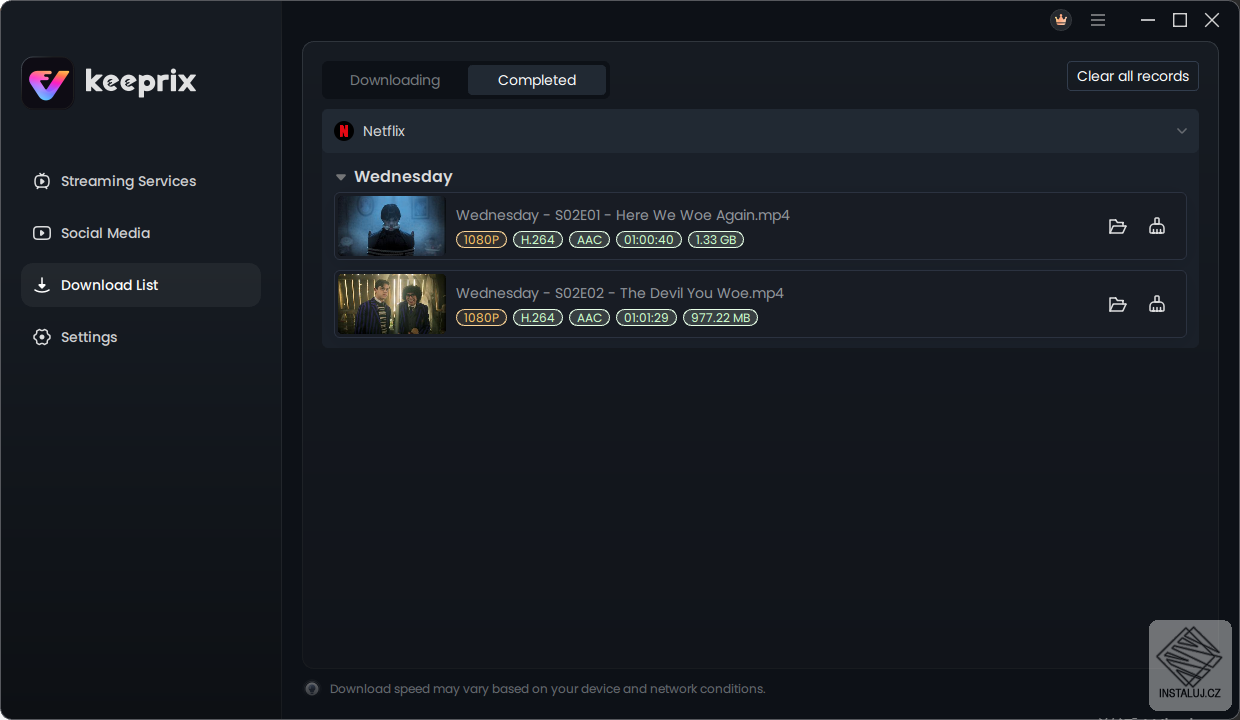Click the 1.33 GB size badge

point(716,240)
